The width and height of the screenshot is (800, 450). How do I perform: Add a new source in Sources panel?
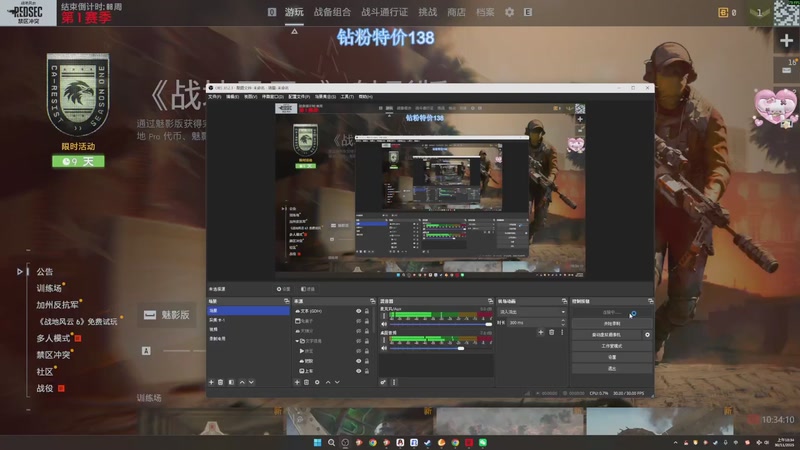[x=297, y=382]
